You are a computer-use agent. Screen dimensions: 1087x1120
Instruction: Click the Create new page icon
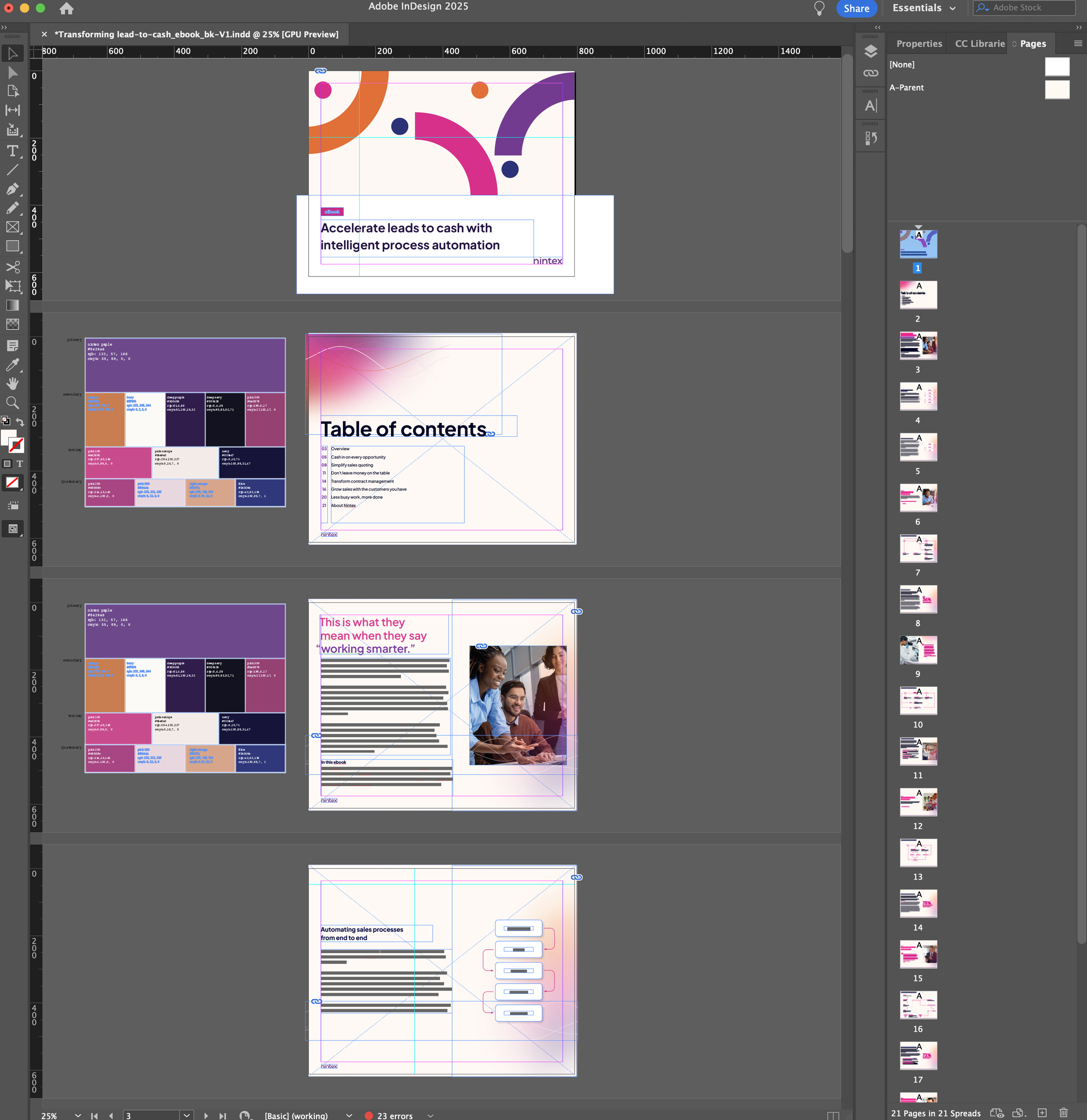click(1042, 1113)
